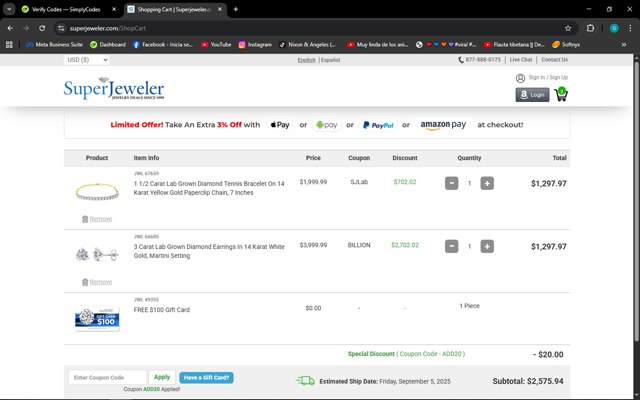The width and height of the screenshot is (640, 400).
Task: Reload the current page
Action: coord(42,28)
